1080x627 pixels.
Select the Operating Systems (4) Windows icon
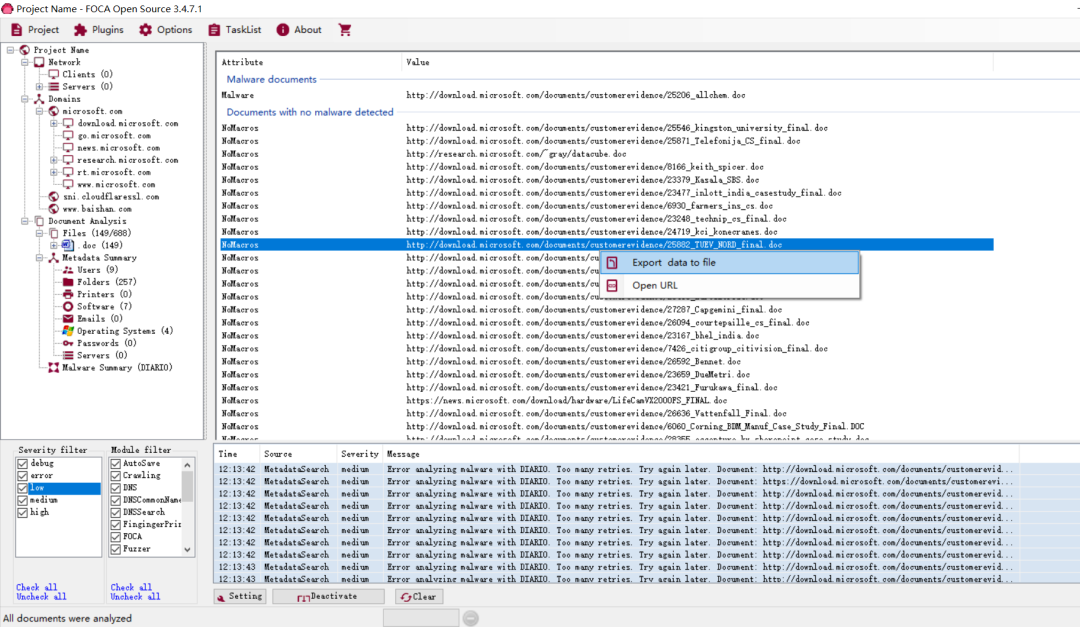tap(68, 331)
